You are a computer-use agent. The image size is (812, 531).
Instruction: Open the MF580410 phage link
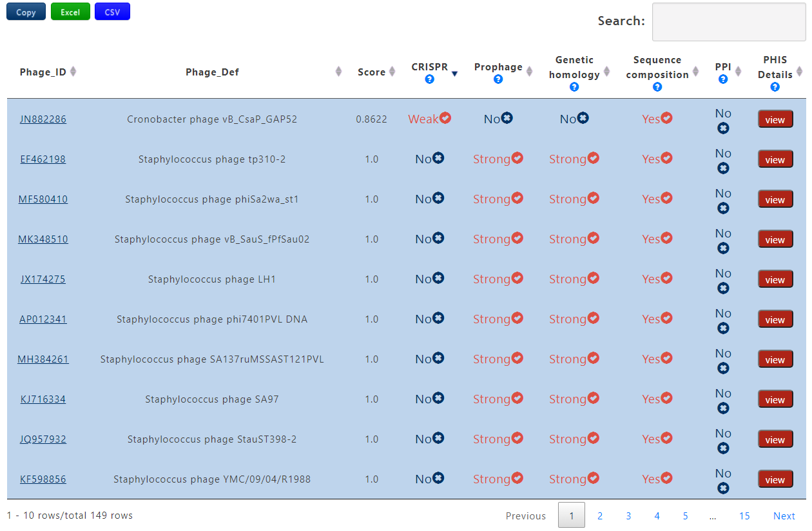(x=43, y=199)
